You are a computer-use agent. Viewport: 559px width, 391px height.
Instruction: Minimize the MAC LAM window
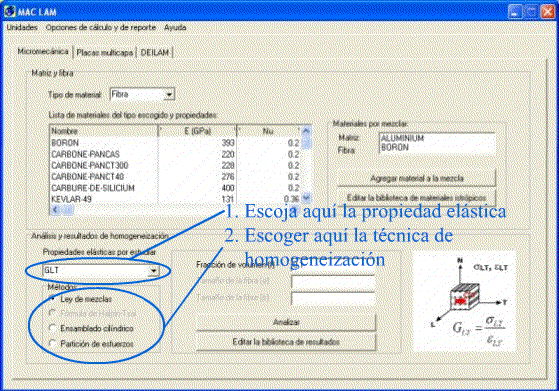point(515,11)
